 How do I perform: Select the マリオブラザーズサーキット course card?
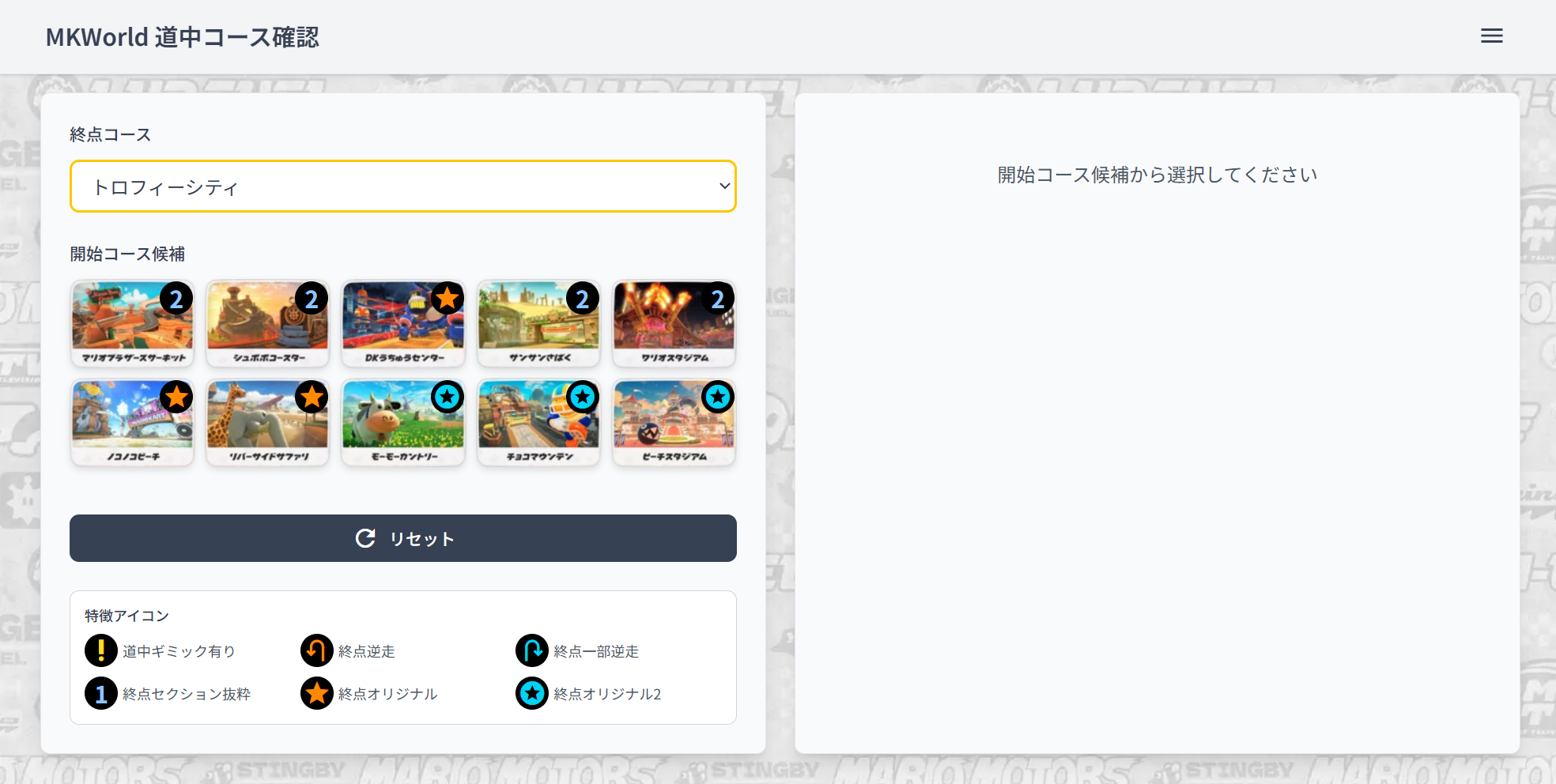[132, 324]
